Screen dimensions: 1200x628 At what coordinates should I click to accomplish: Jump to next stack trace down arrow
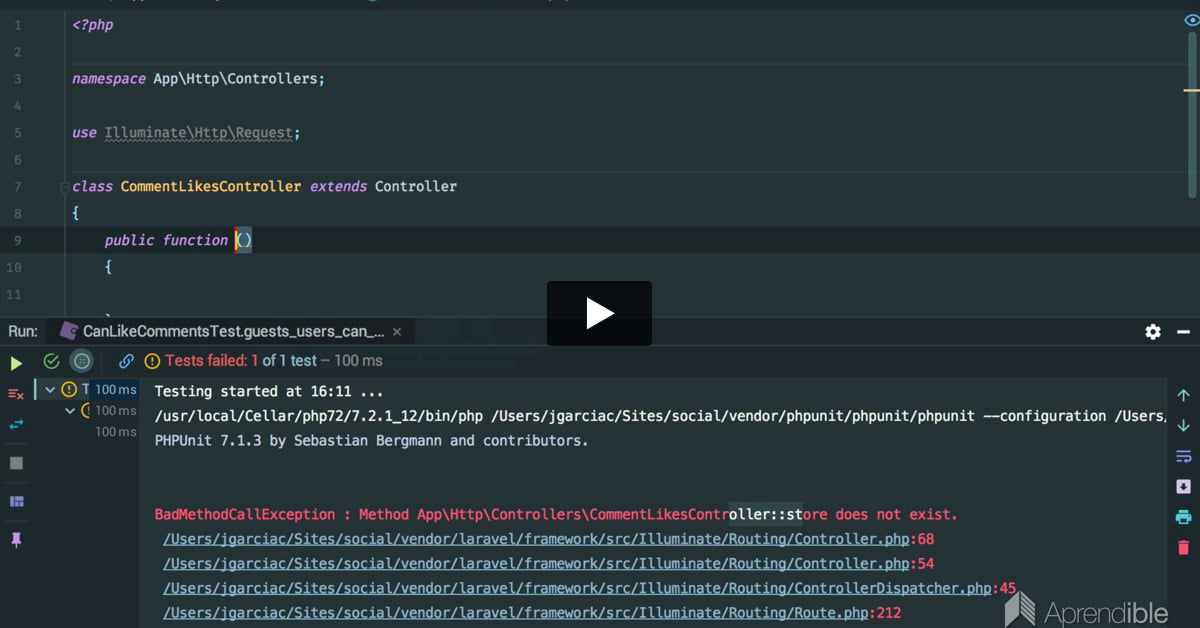pos(1183,425)
